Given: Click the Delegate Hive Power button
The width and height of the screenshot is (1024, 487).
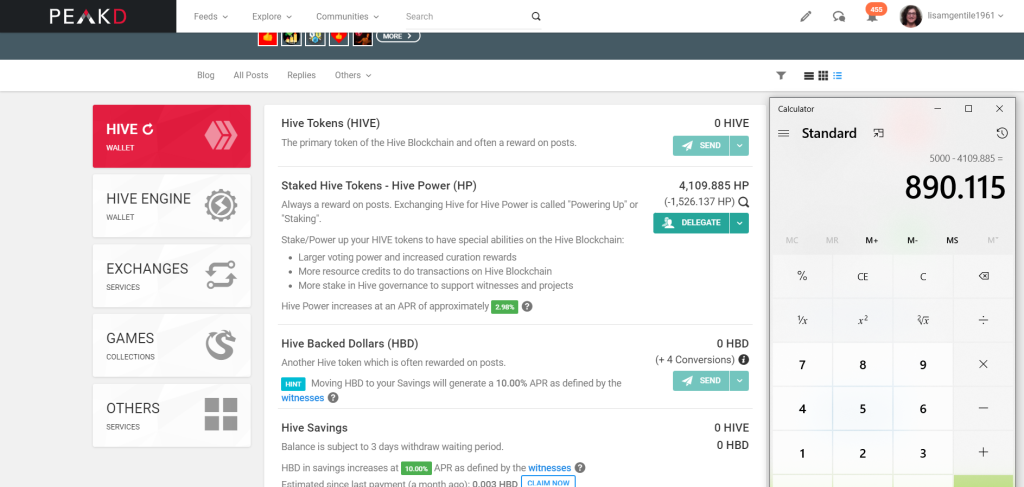Looking at the screenshot, I should 691,223.
